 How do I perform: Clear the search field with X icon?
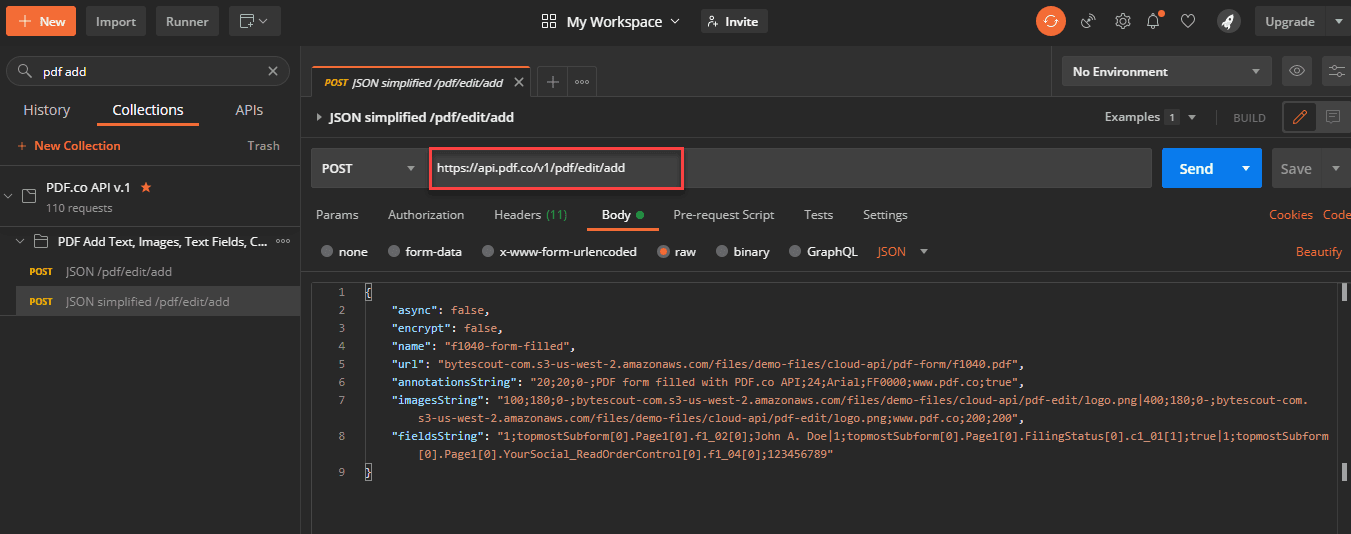point(273,71)
